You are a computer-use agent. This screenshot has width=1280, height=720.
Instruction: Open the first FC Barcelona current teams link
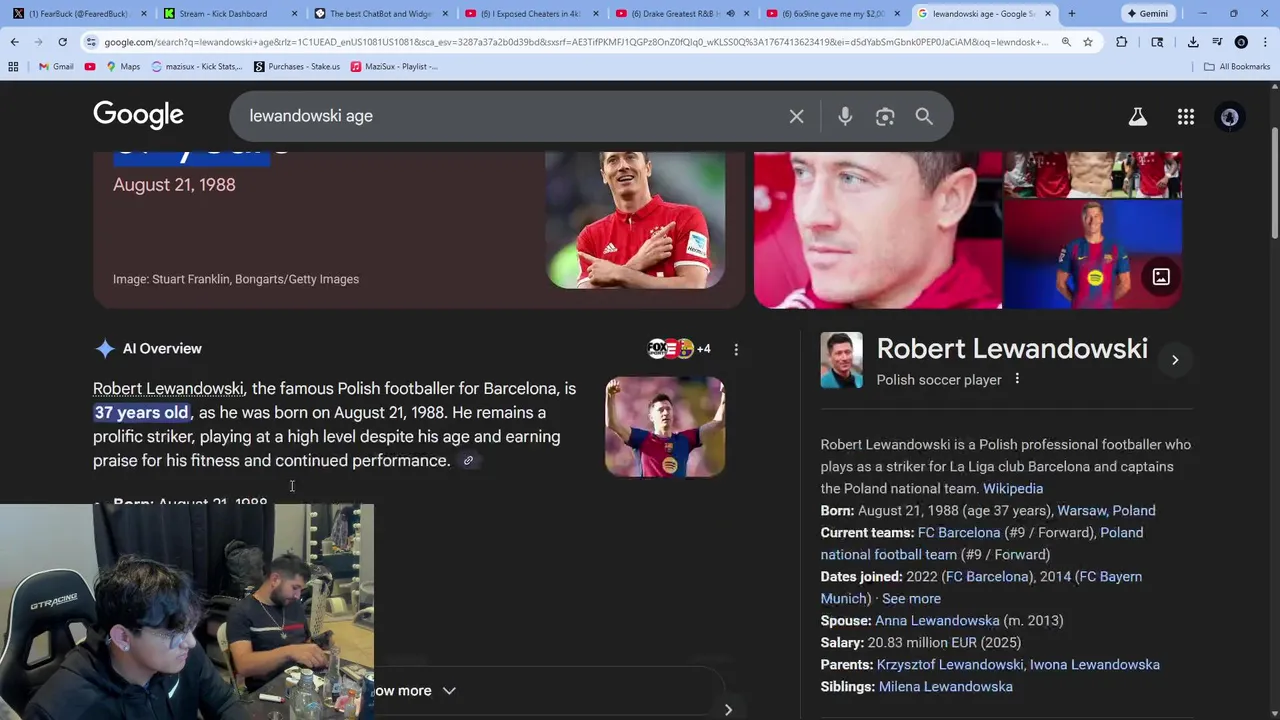[x=959, y=533]
